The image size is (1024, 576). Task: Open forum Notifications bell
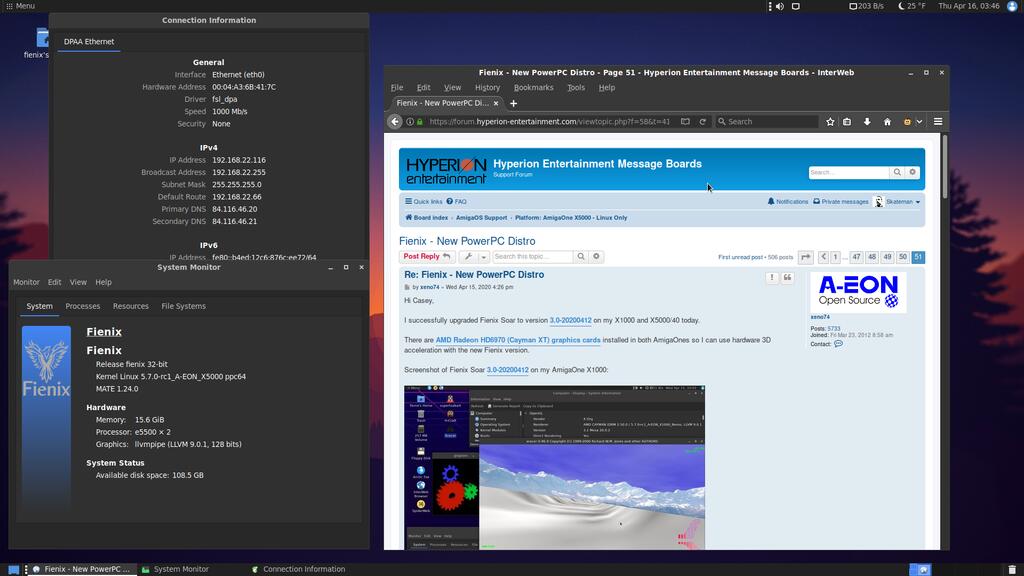(x=788, y=202)
